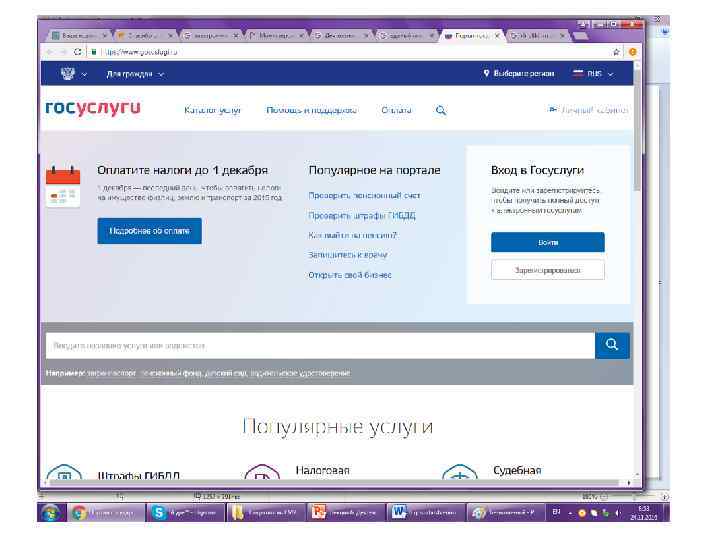Click the Gosuslugi logo
Screen dimensions: 720x540
click(93, 108)
